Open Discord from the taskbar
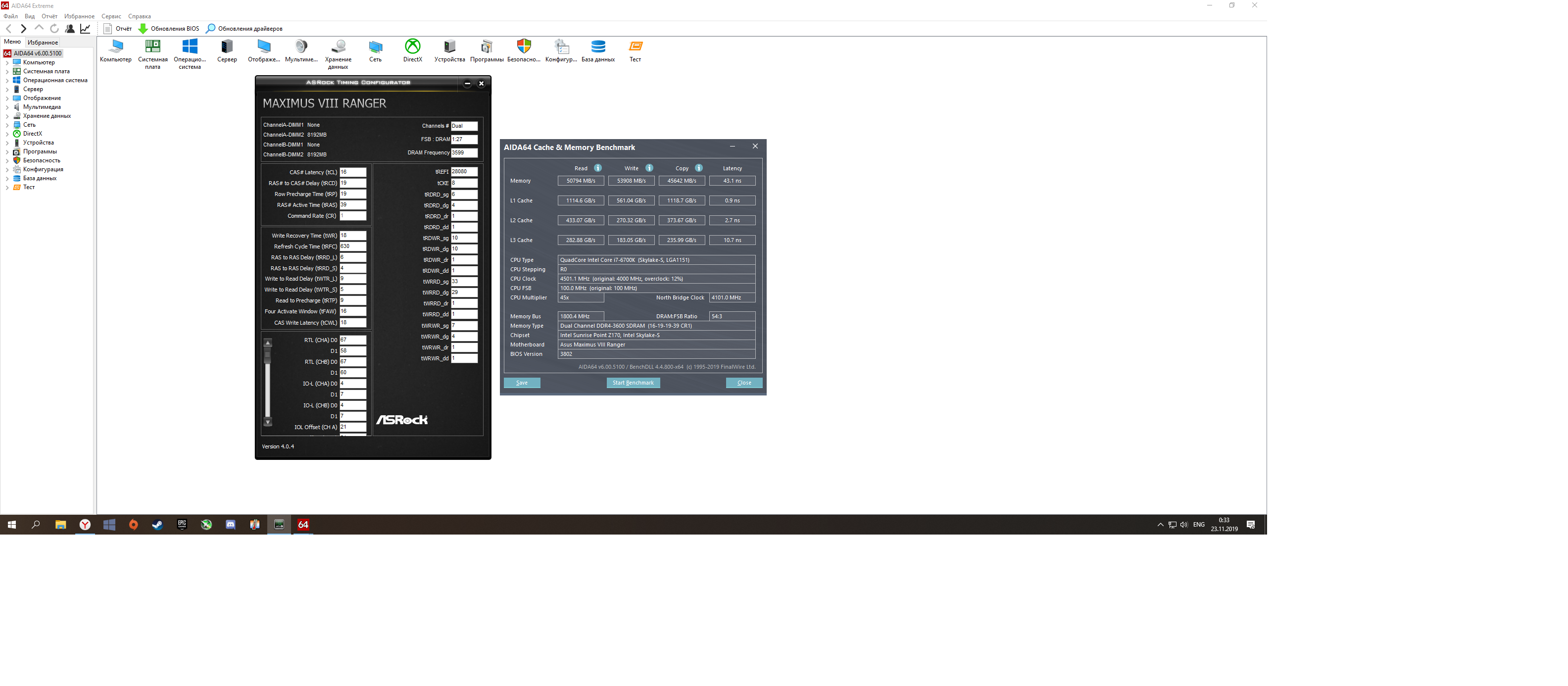Viewport: 1568px width, 686px height. [231, 525]
